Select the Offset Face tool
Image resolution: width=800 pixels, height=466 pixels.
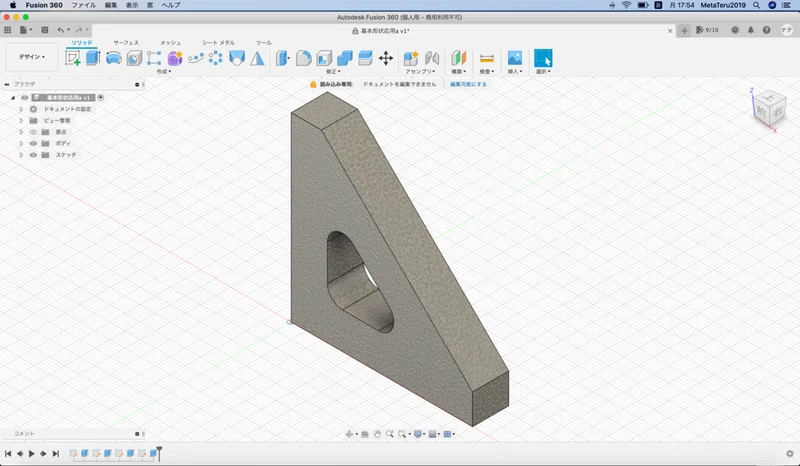[x=365, y=58]
